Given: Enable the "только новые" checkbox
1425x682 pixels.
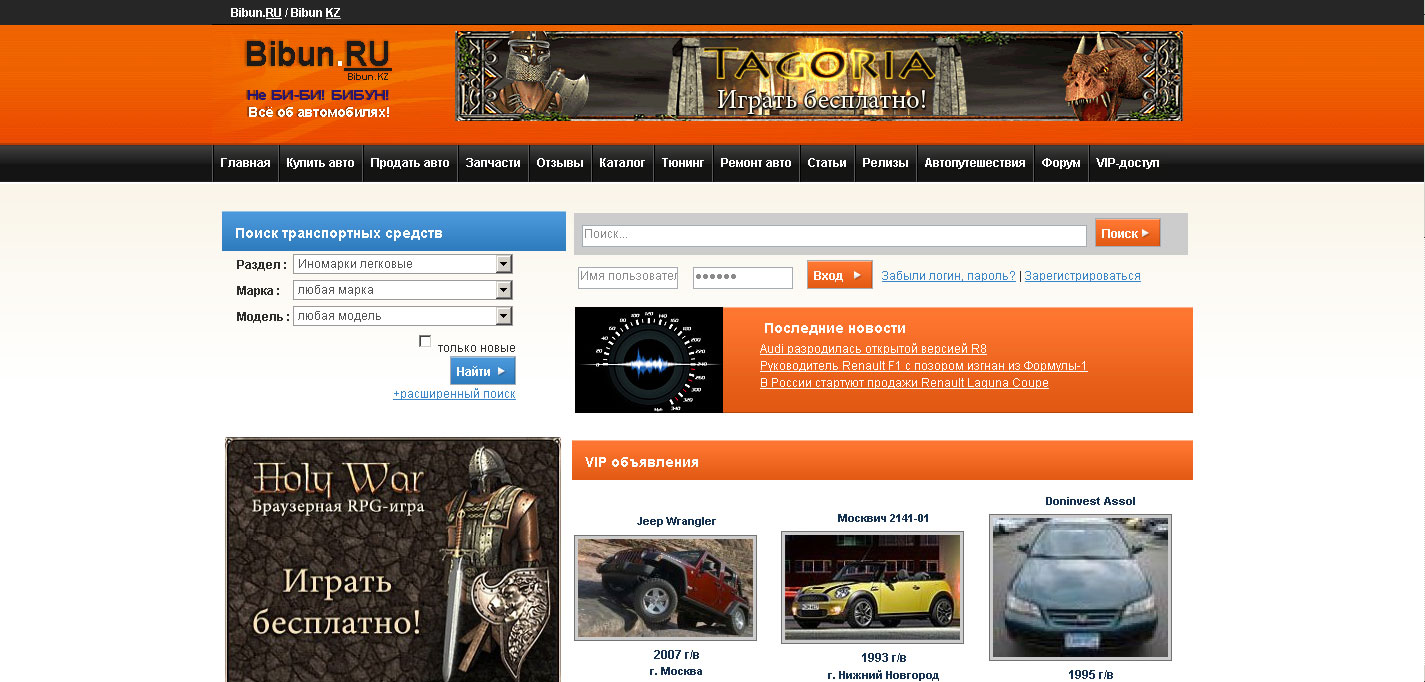Looking at the screenshot, I should pyautogui.click(x=424, y=341).
